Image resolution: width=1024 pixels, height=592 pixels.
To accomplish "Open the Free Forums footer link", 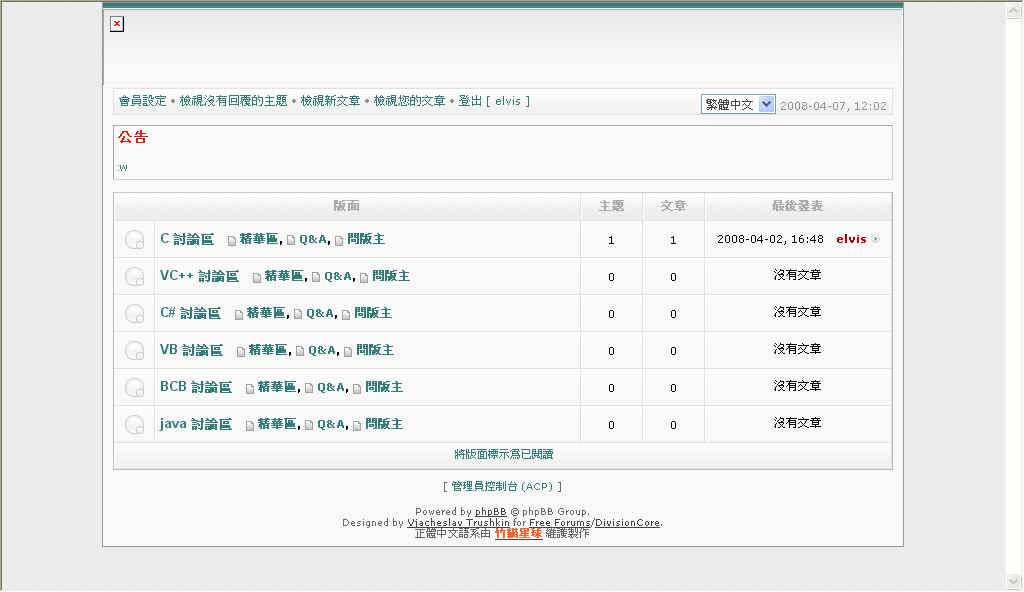I will 560,523.
